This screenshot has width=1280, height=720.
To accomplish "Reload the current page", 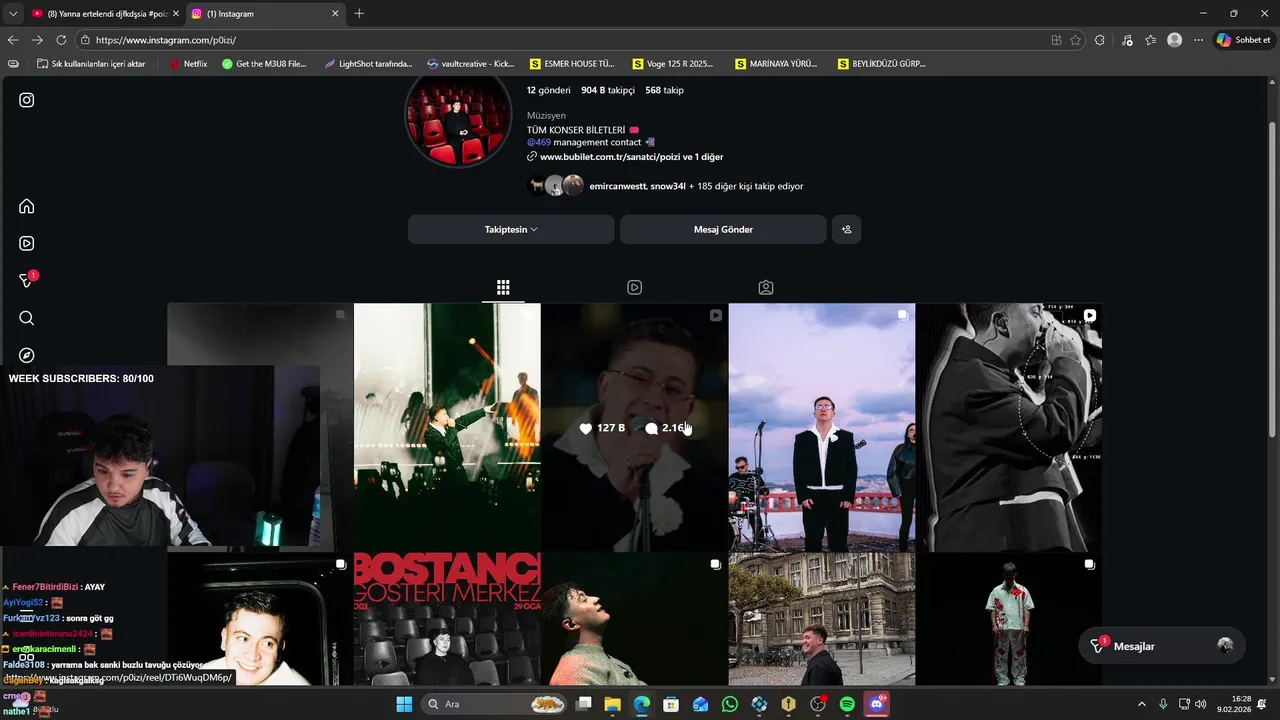I will point(61,40).
